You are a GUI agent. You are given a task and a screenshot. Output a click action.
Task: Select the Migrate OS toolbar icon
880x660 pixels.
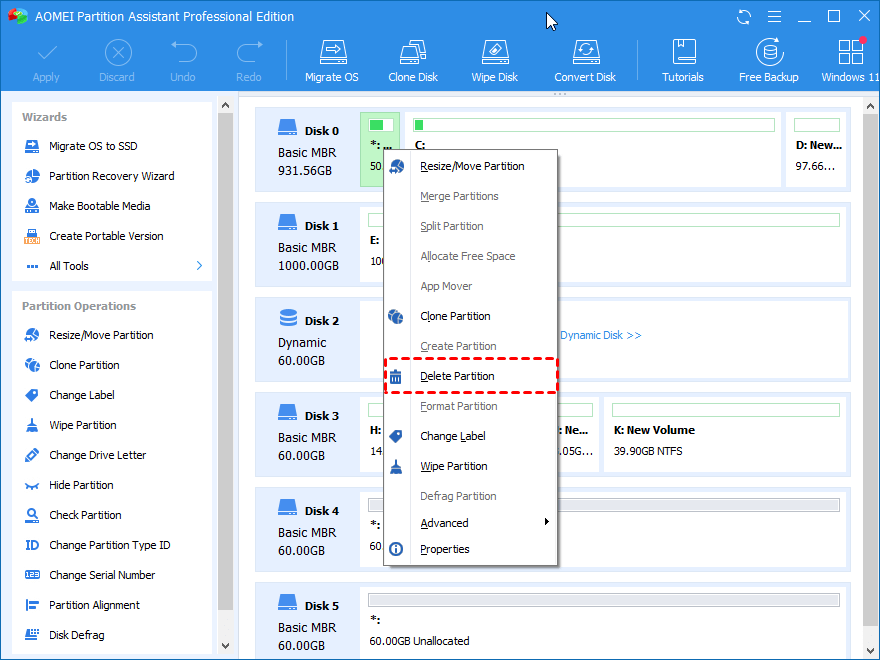pos(332,58)
